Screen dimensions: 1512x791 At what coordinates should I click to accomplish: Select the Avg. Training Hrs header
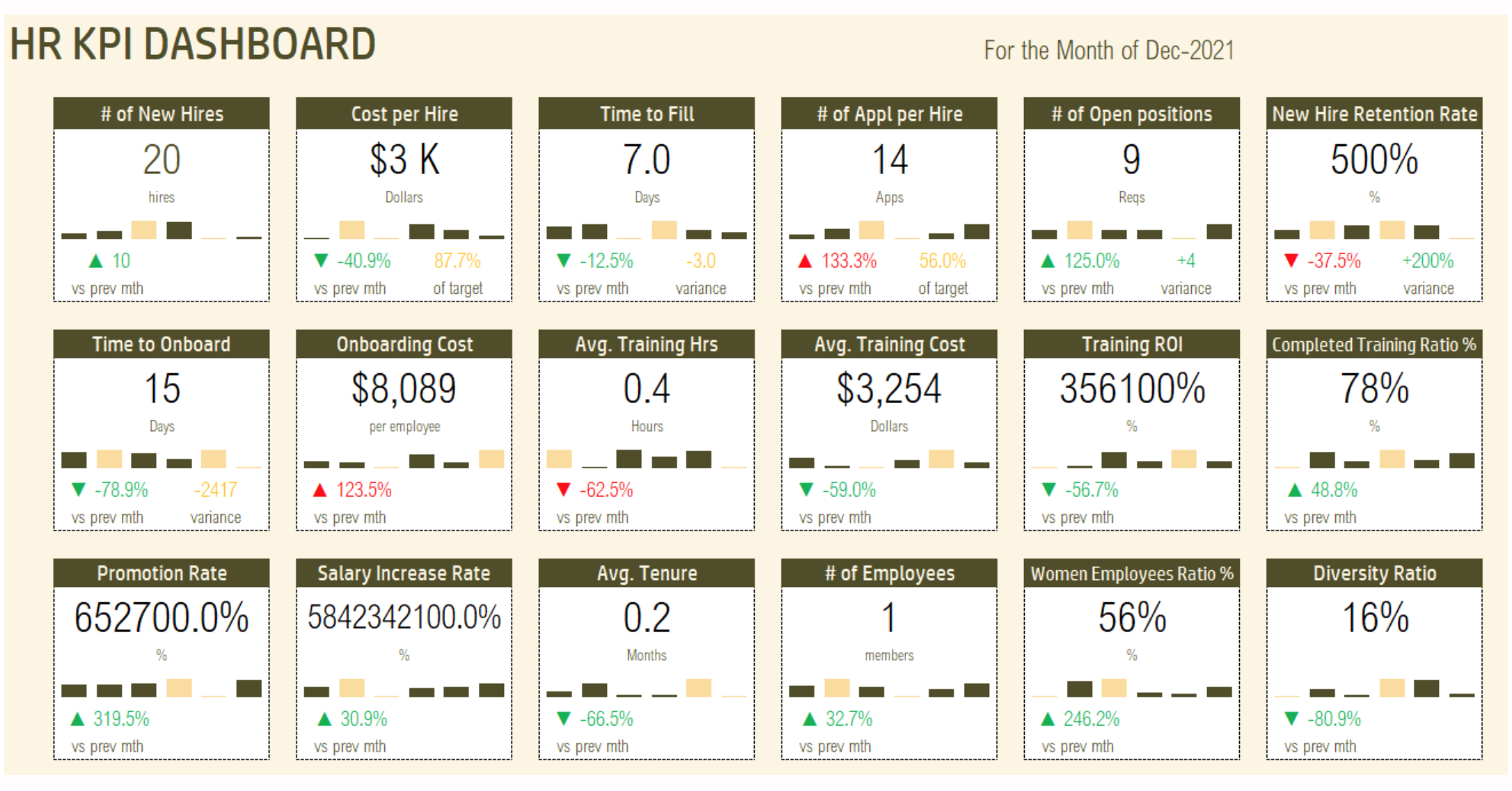(647, 344)
